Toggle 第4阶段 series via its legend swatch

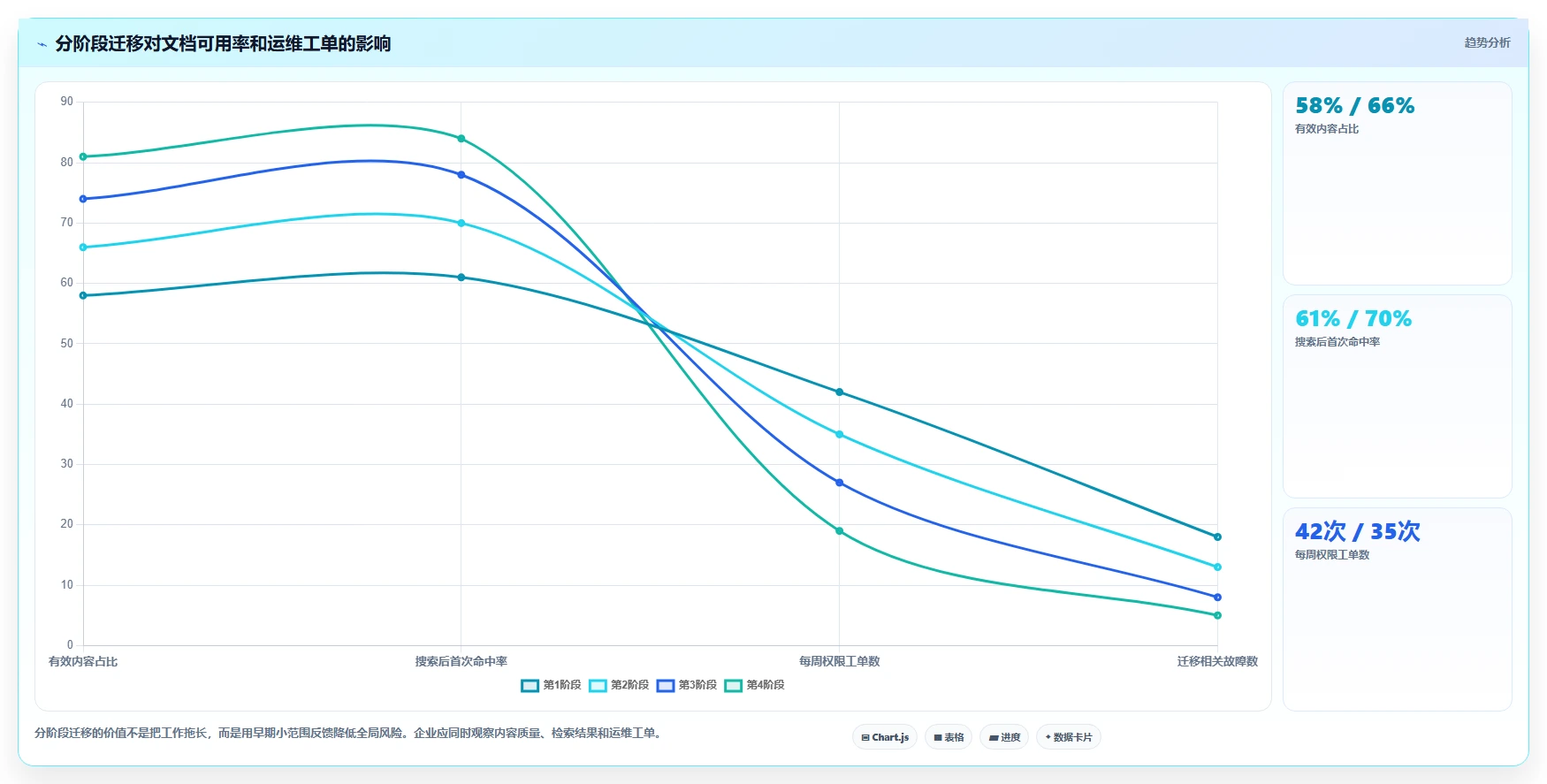click(734, 686)
